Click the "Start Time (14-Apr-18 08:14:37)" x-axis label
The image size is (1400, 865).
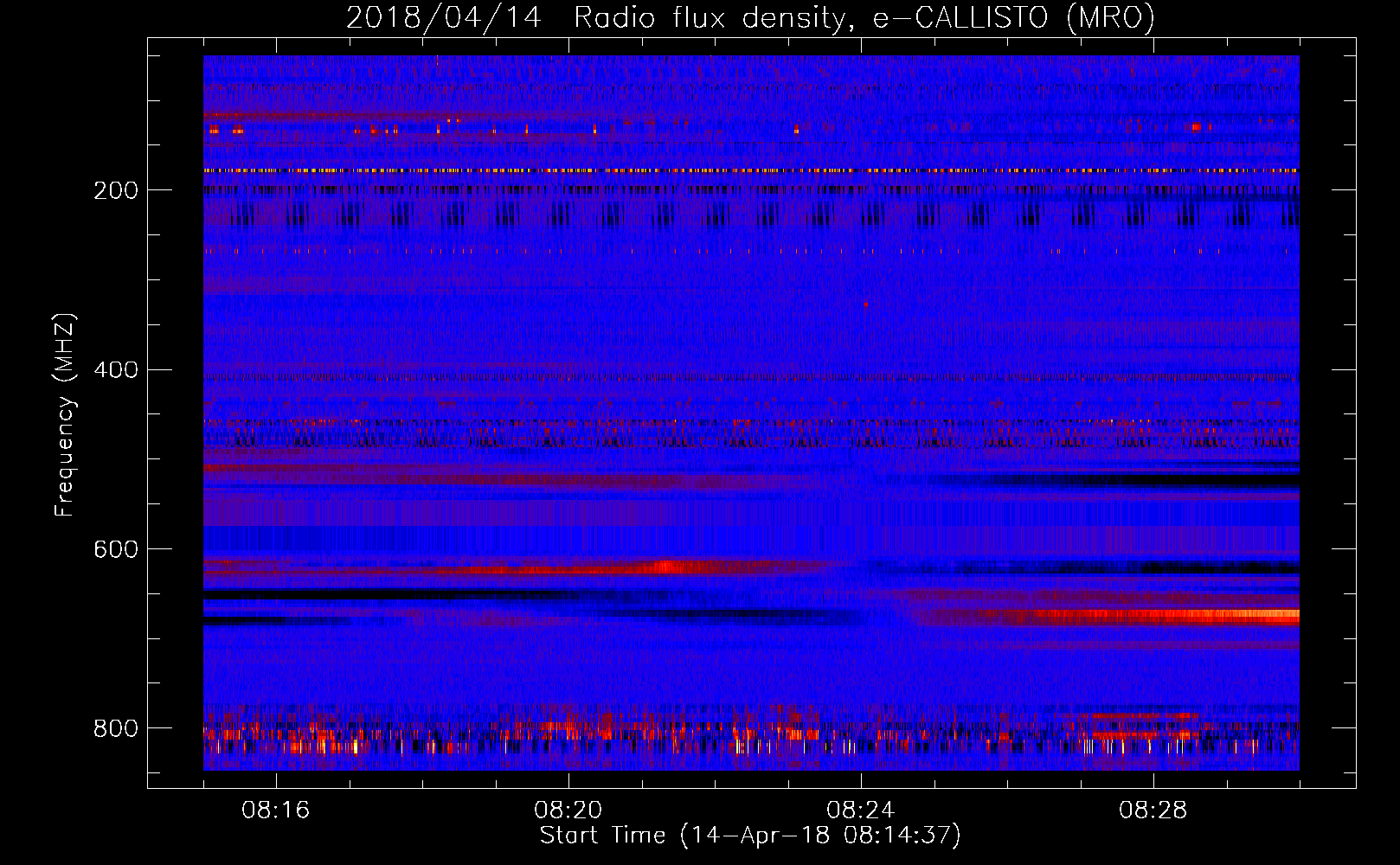[750, 836]
